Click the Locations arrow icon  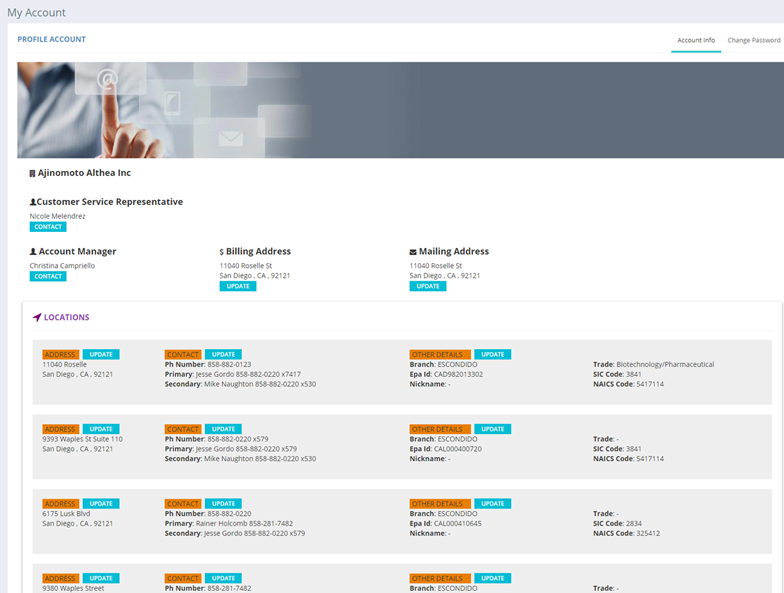click(x=37, y=318)
